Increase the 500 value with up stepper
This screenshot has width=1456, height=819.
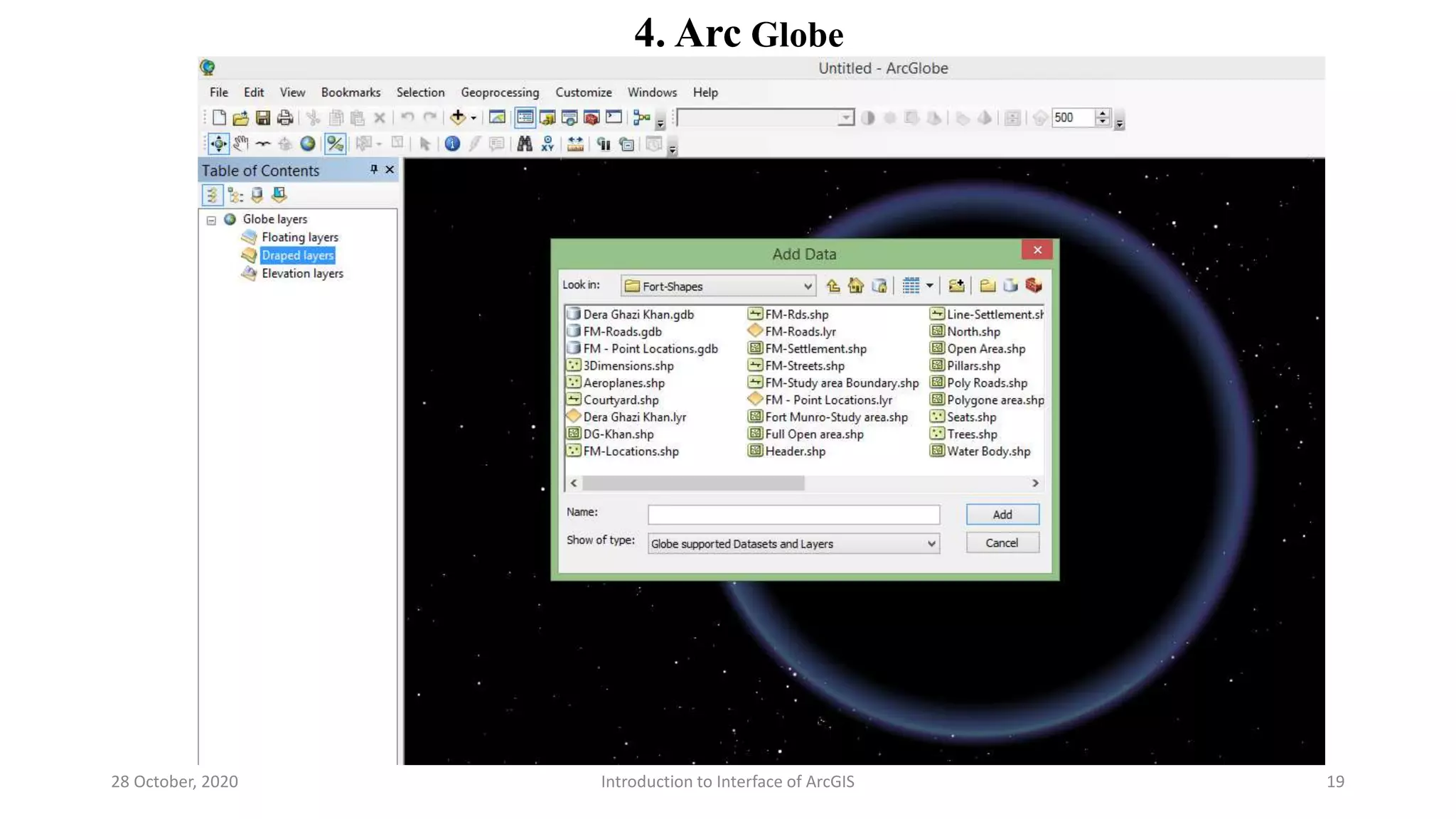1103,114
